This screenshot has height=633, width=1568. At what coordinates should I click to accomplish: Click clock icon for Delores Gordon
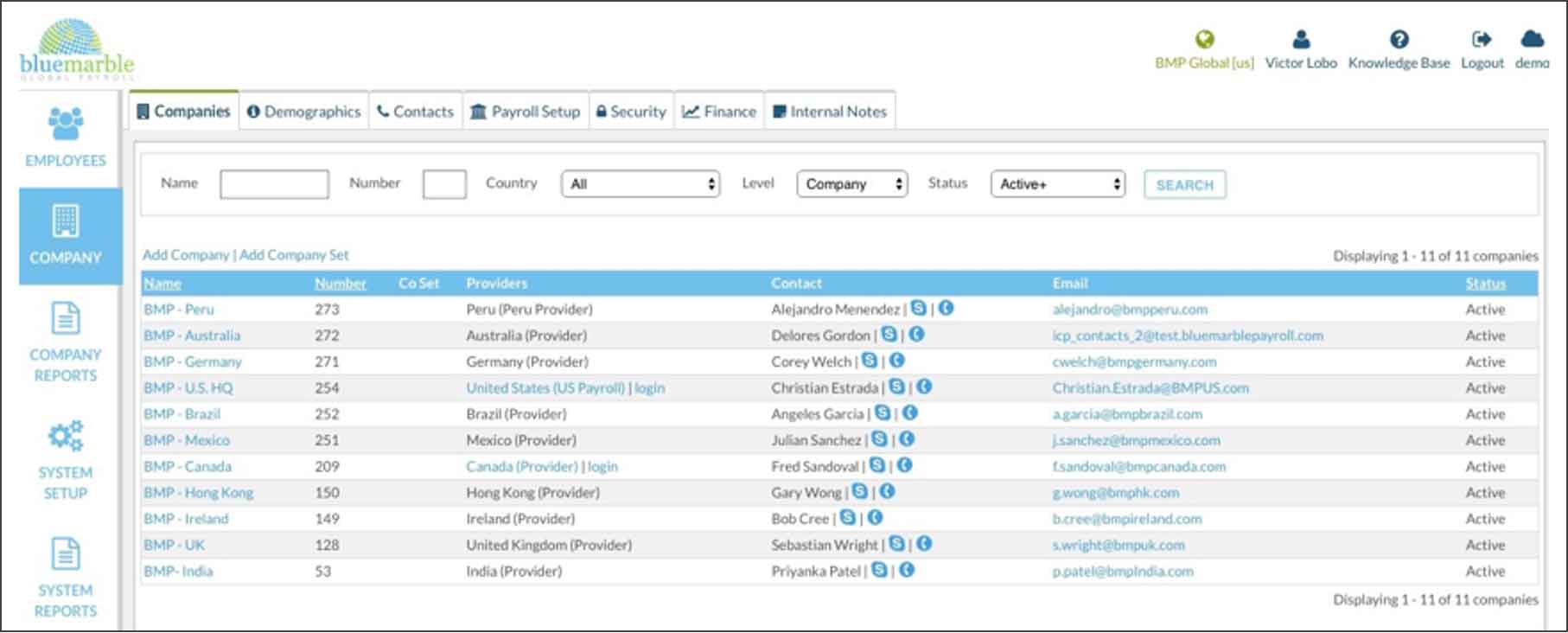[916, 334]
